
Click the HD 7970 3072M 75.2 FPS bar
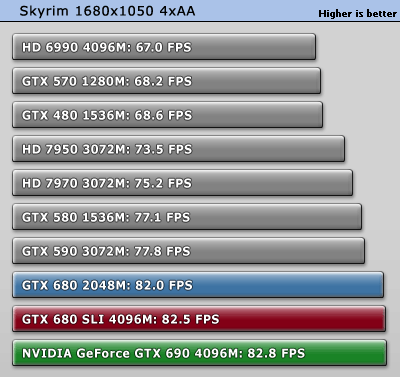click(x=182, y=183)
